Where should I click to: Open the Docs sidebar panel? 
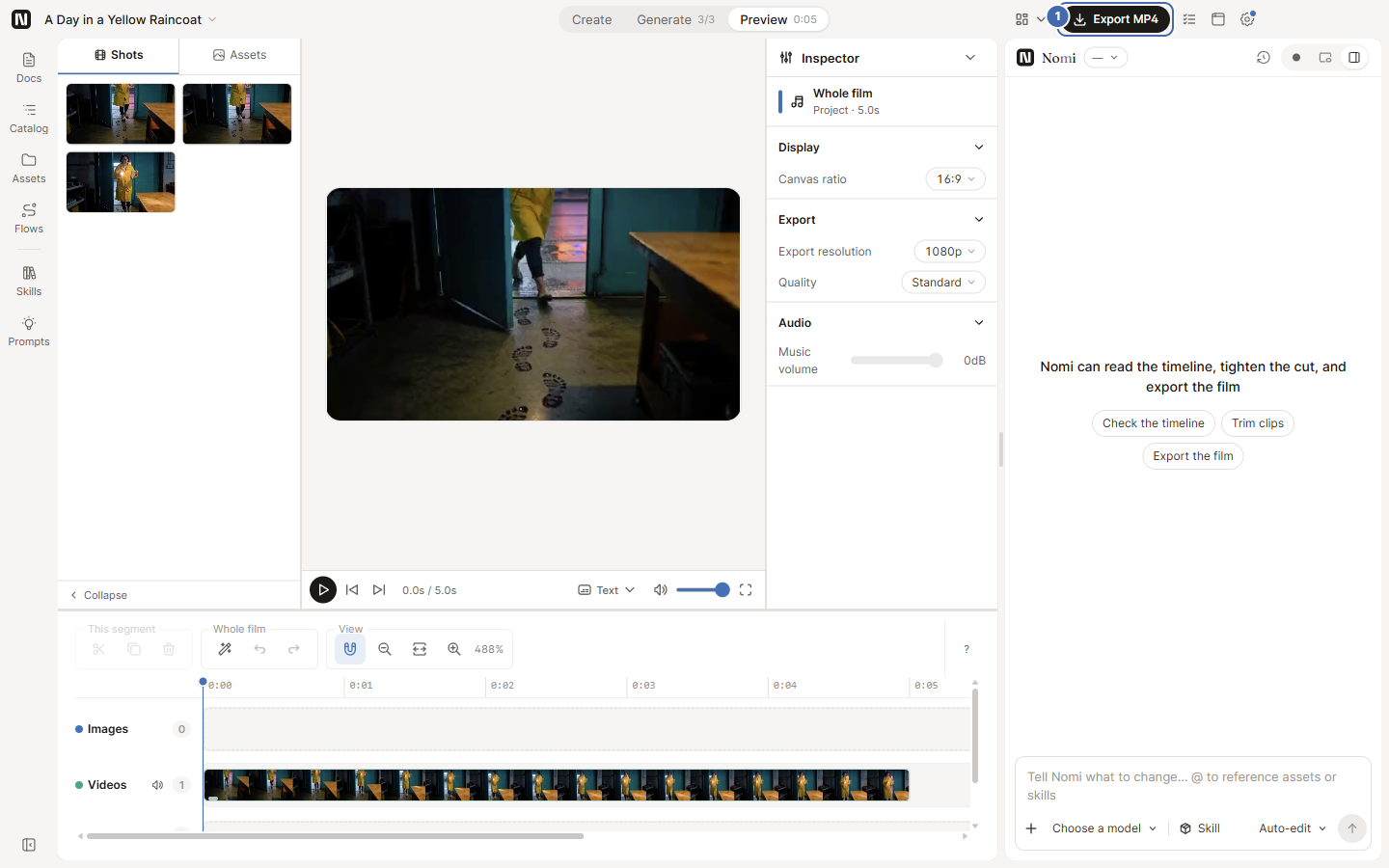click(x=29, y=68)
